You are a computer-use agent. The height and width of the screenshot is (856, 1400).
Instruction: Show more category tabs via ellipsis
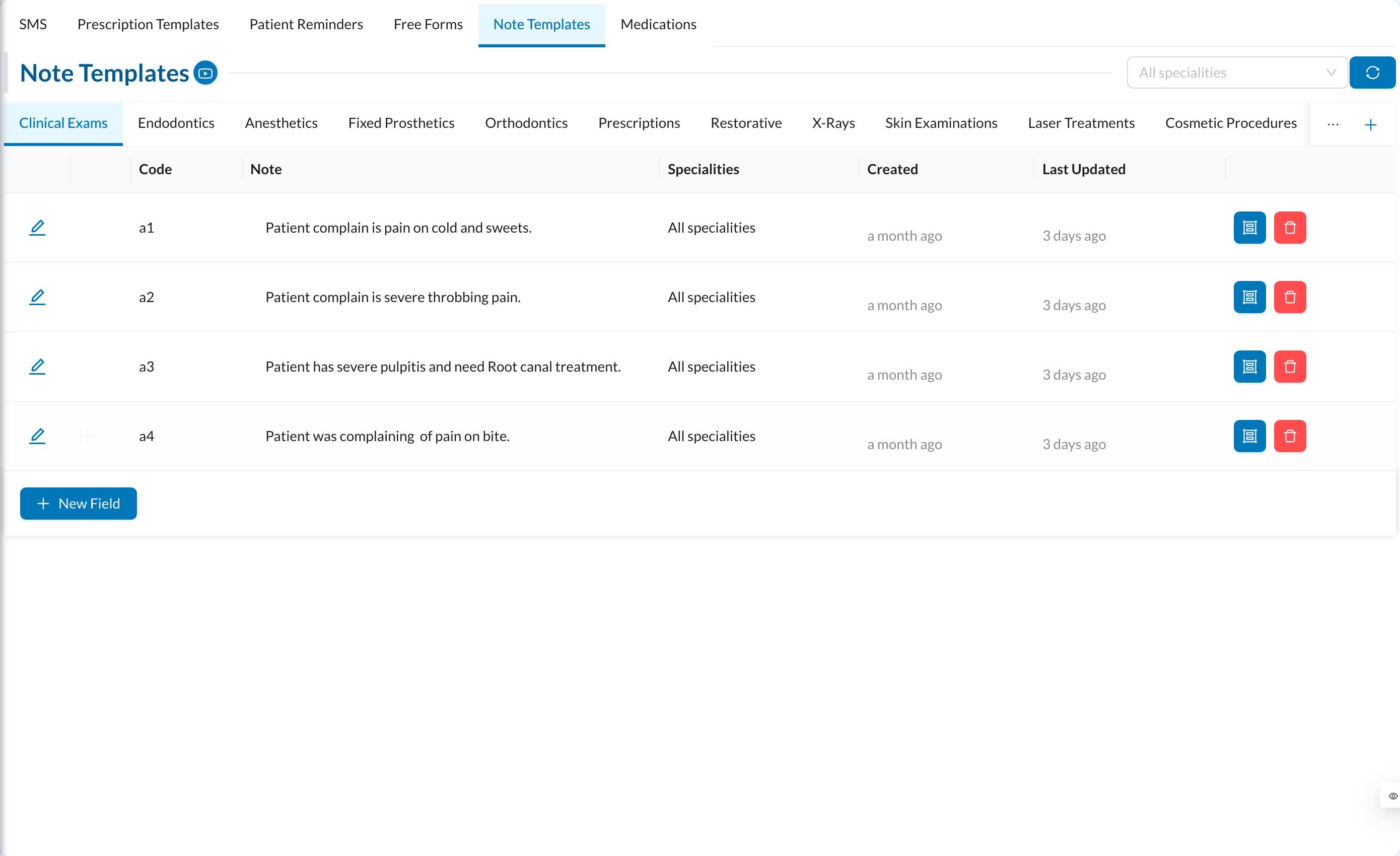point(1333,124)
